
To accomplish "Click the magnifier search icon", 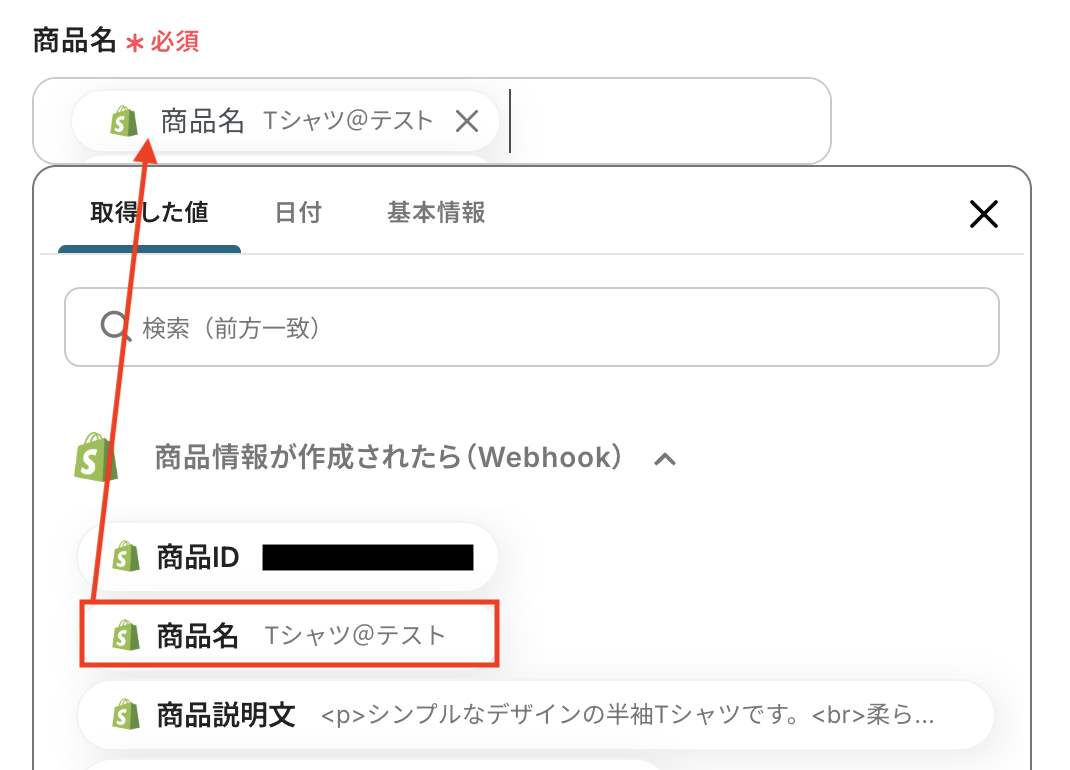I will tap(115, 327).
